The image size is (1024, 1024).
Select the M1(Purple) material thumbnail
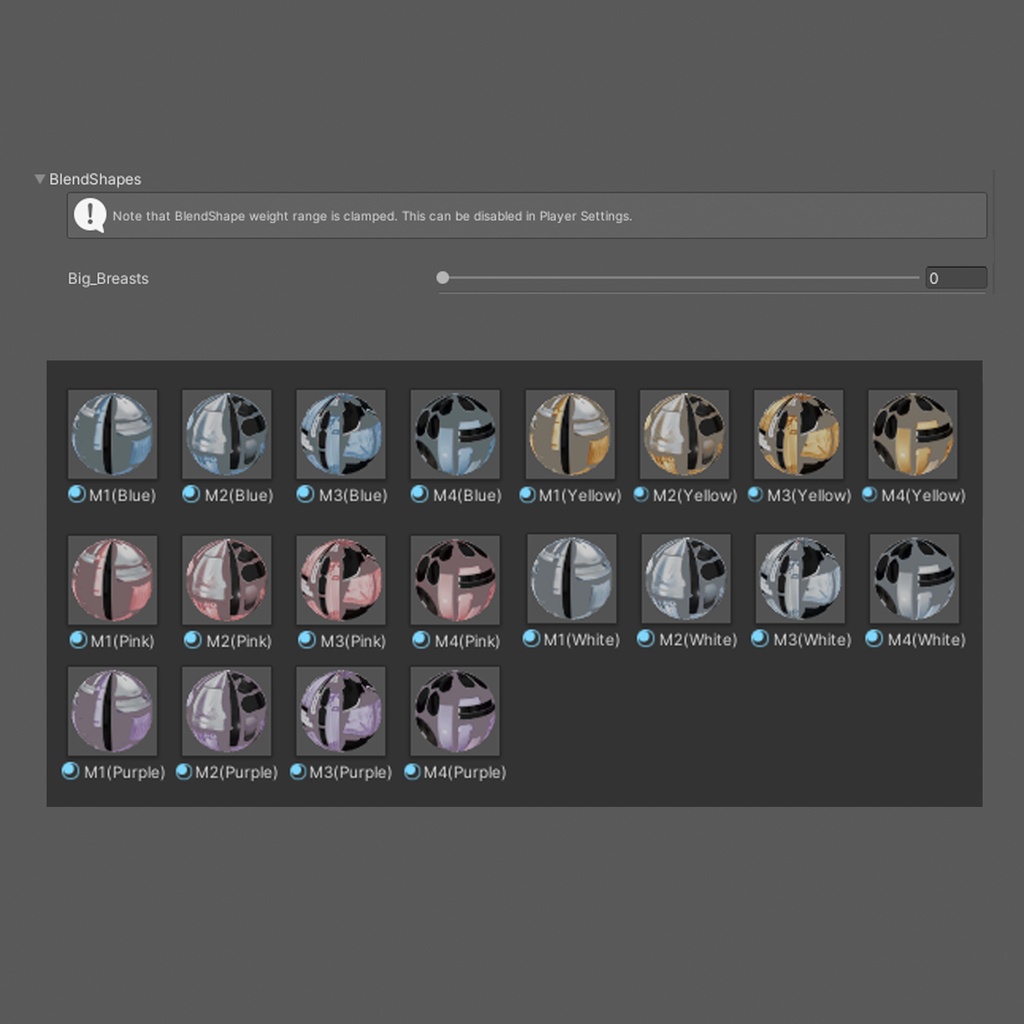112,711
